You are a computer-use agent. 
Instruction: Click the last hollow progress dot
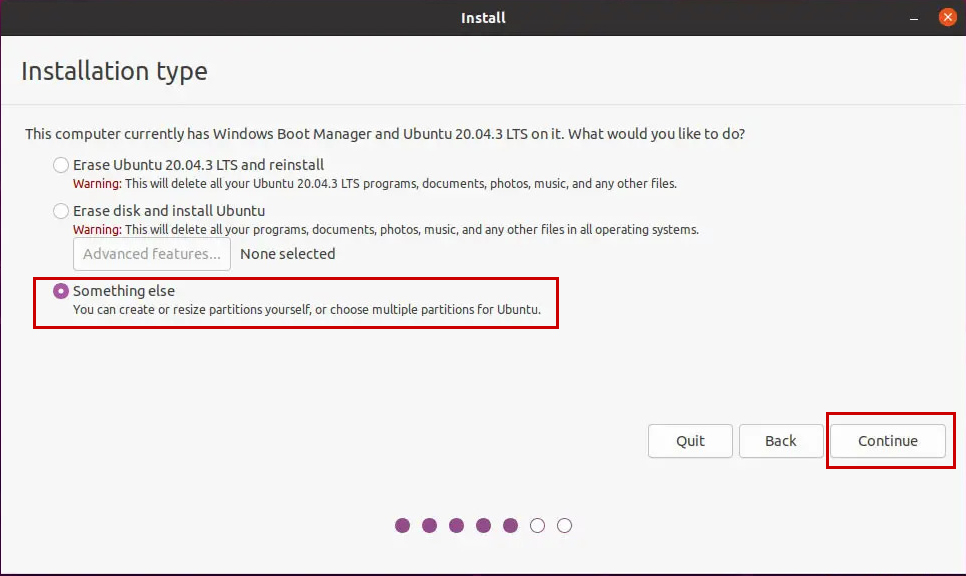(x=564, y=524)
